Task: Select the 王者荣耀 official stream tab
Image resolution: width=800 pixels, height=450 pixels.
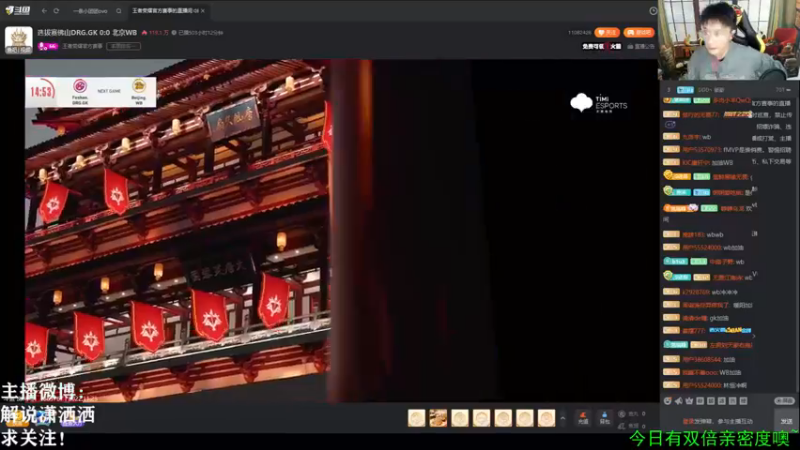Action: click(165, 11)
